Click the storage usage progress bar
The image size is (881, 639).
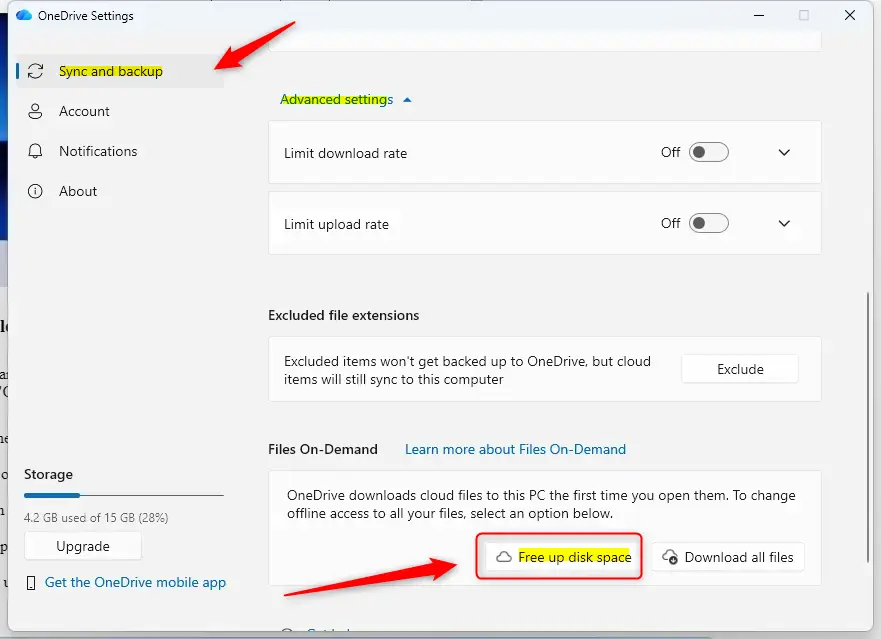click(x=124, y=495)
